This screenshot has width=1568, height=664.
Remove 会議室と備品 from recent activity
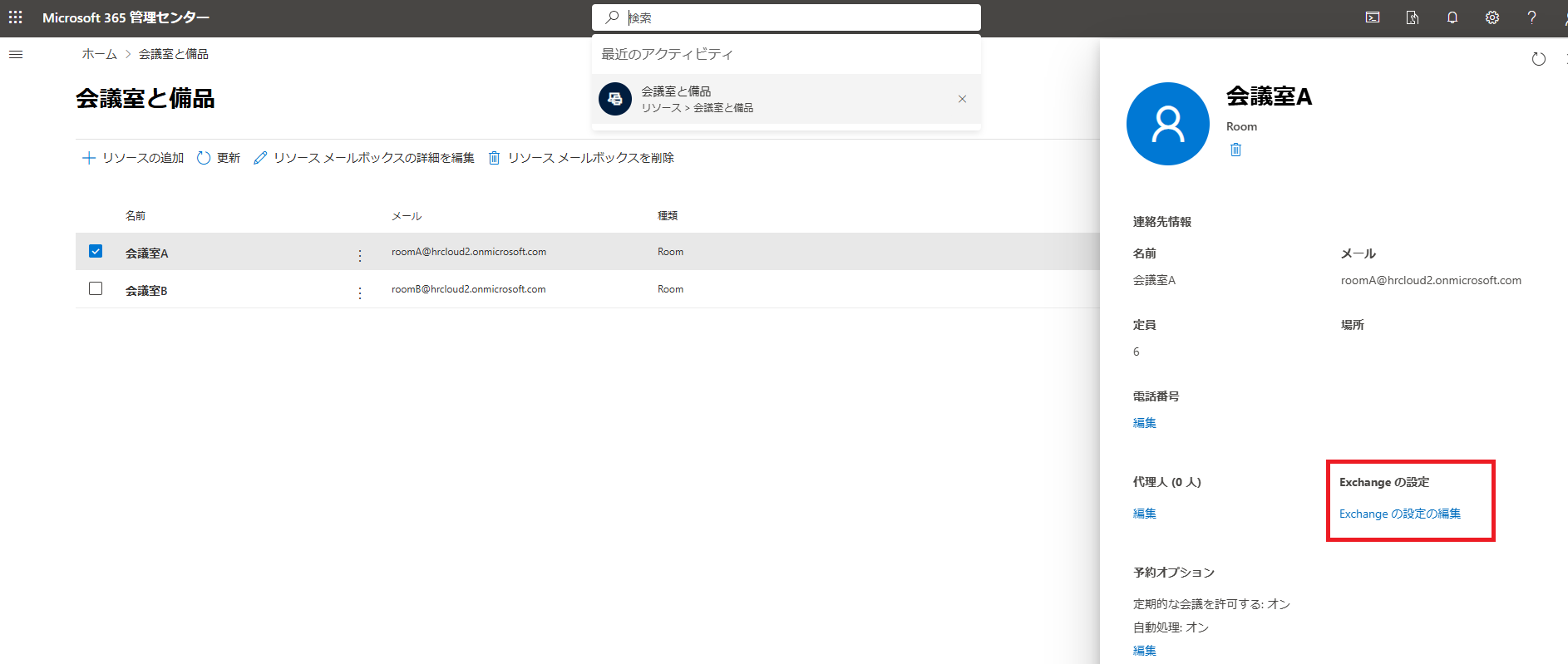click(x=962, y=99)
